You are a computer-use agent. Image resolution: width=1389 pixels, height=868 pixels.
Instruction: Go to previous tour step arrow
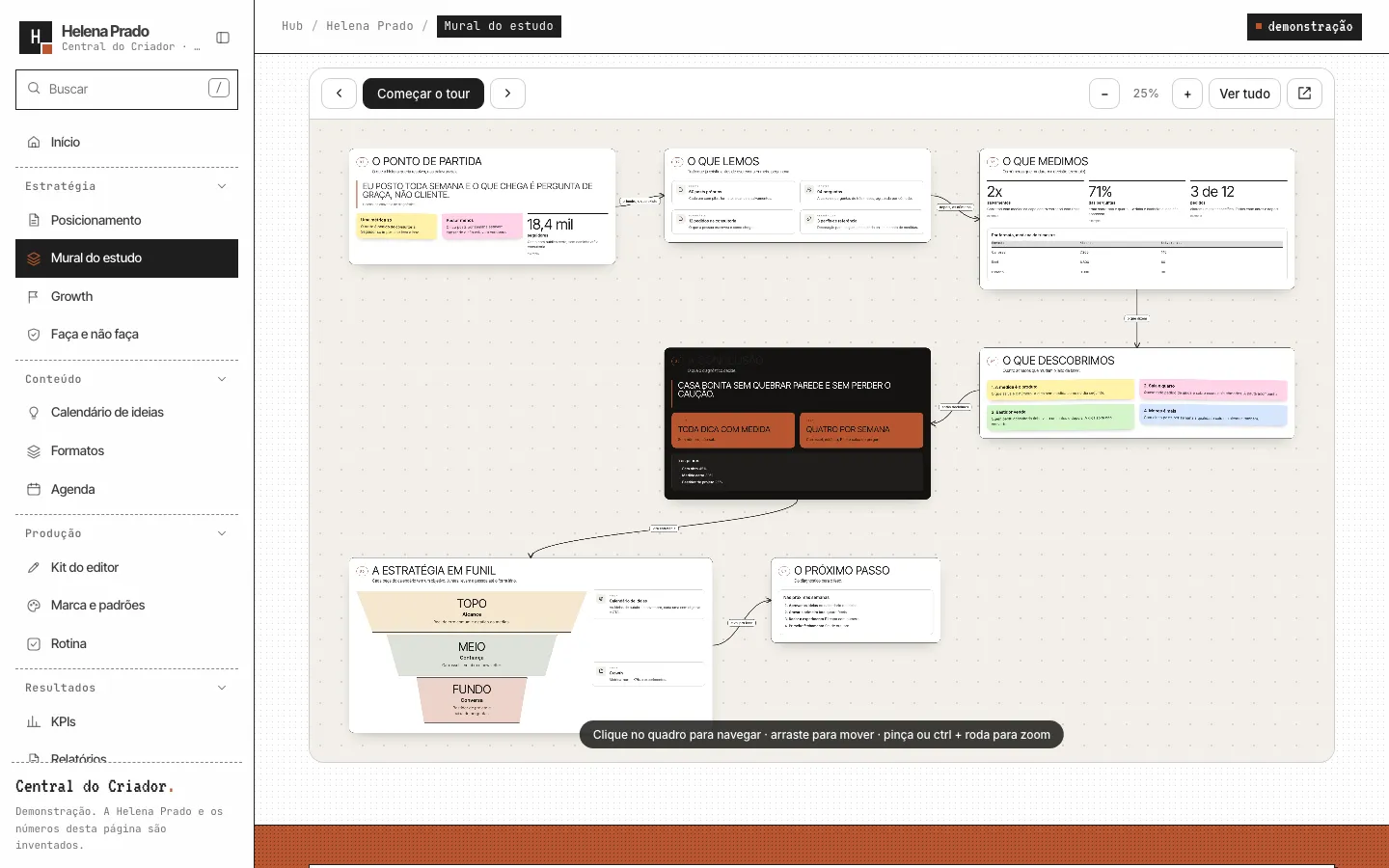pos(339,94)
